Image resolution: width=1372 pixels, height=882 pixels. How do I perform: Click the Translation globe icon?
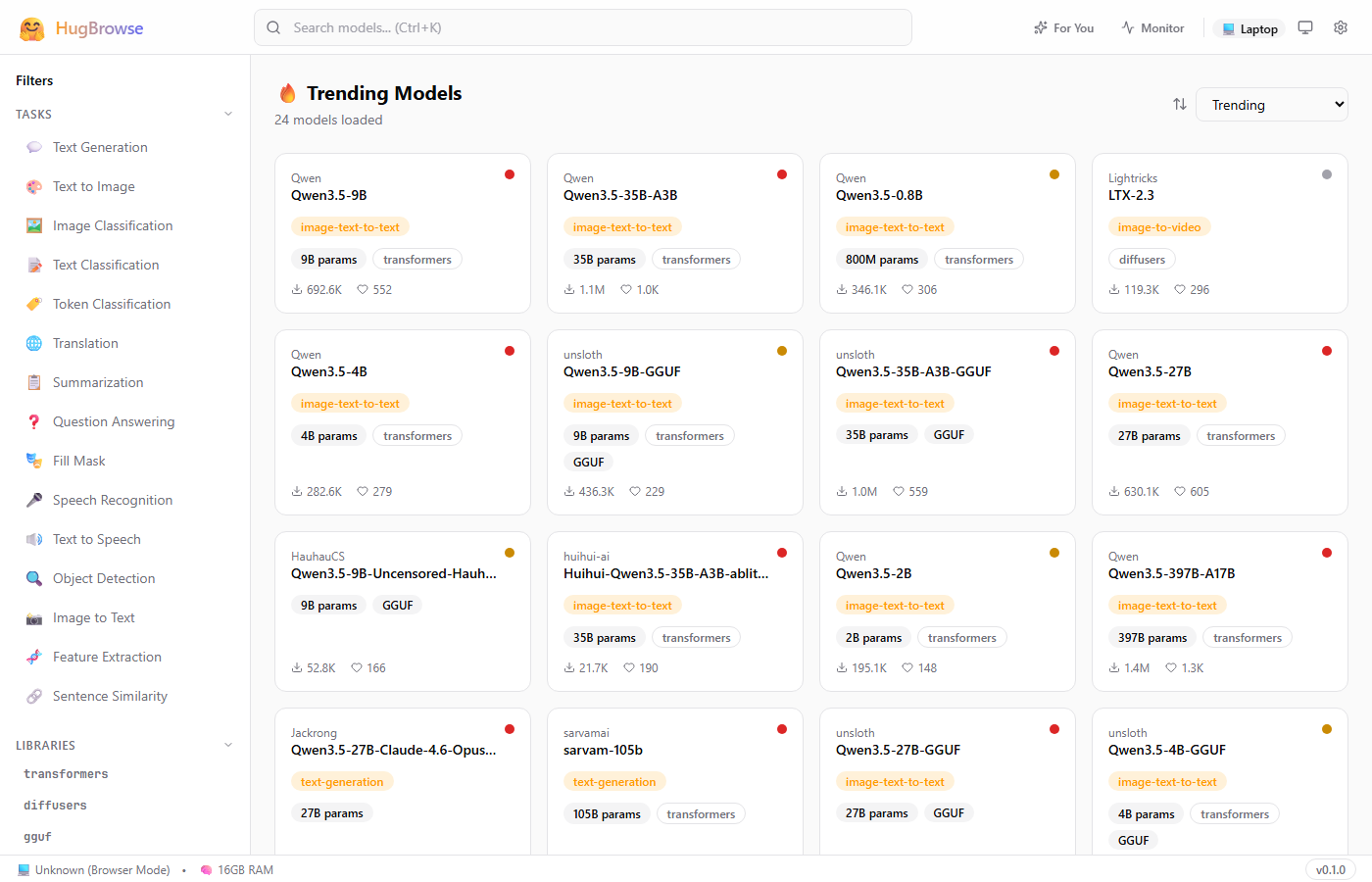tap(34, 343)
